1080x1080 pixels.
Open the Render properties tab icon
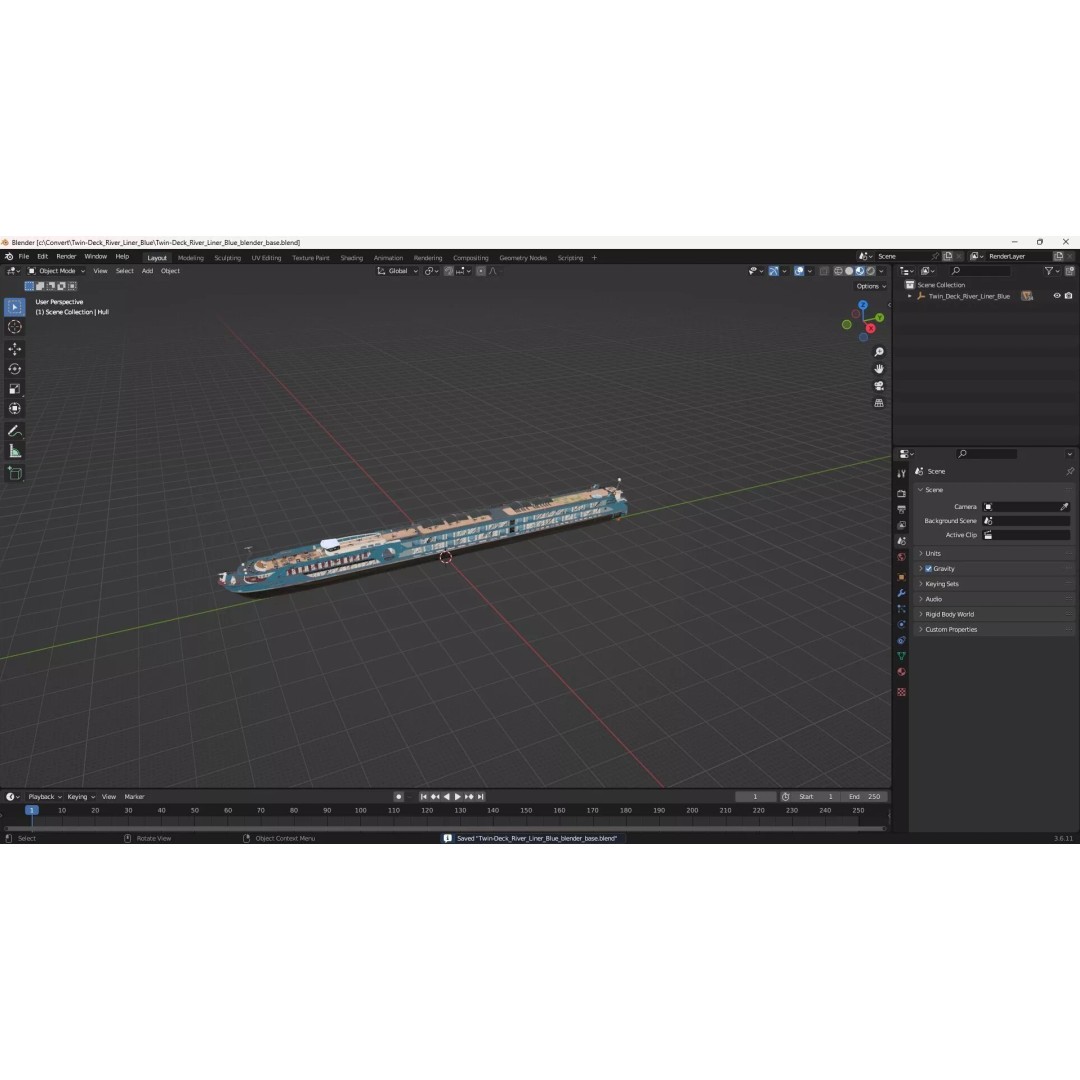(x=902, y=494)
